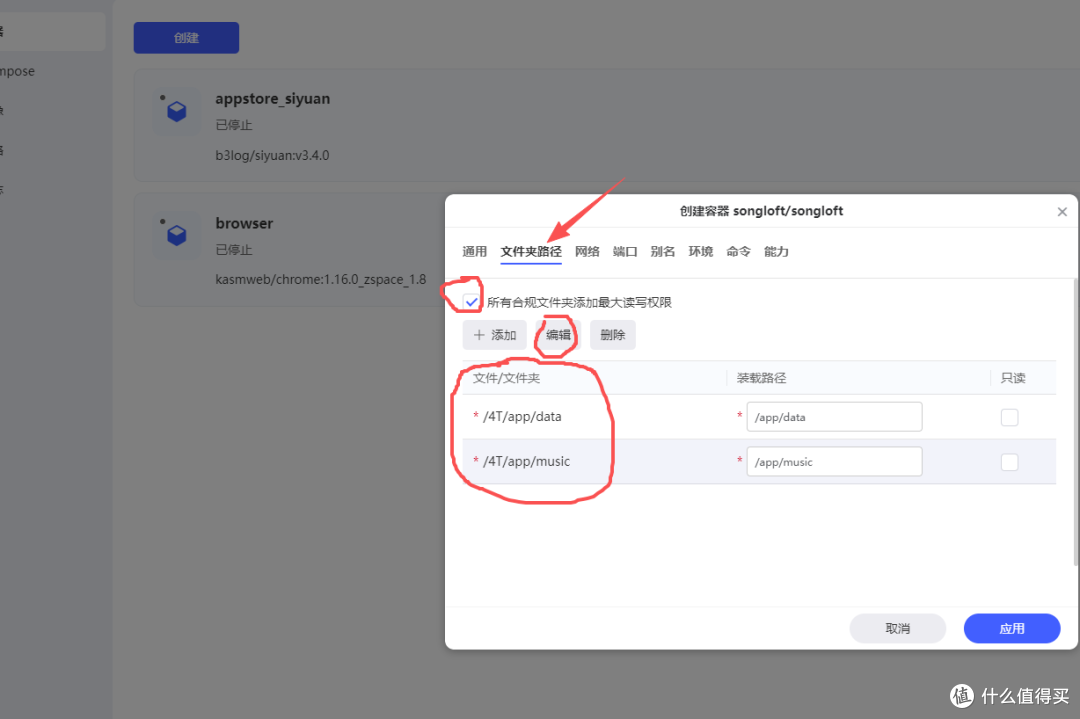Viewport: 1080px width, 719px height.
Task: Click the 添加 button with plus icon
Action: [x=495, y=335]
